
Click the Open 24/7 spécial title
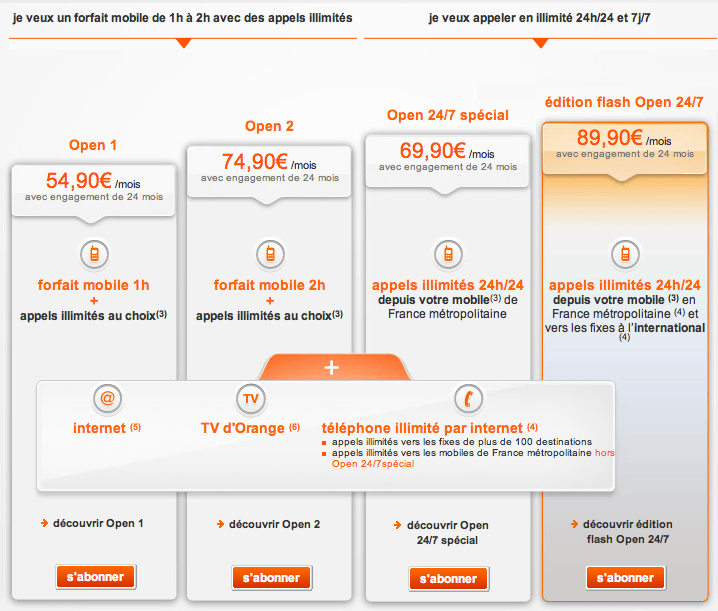(448, 115)
